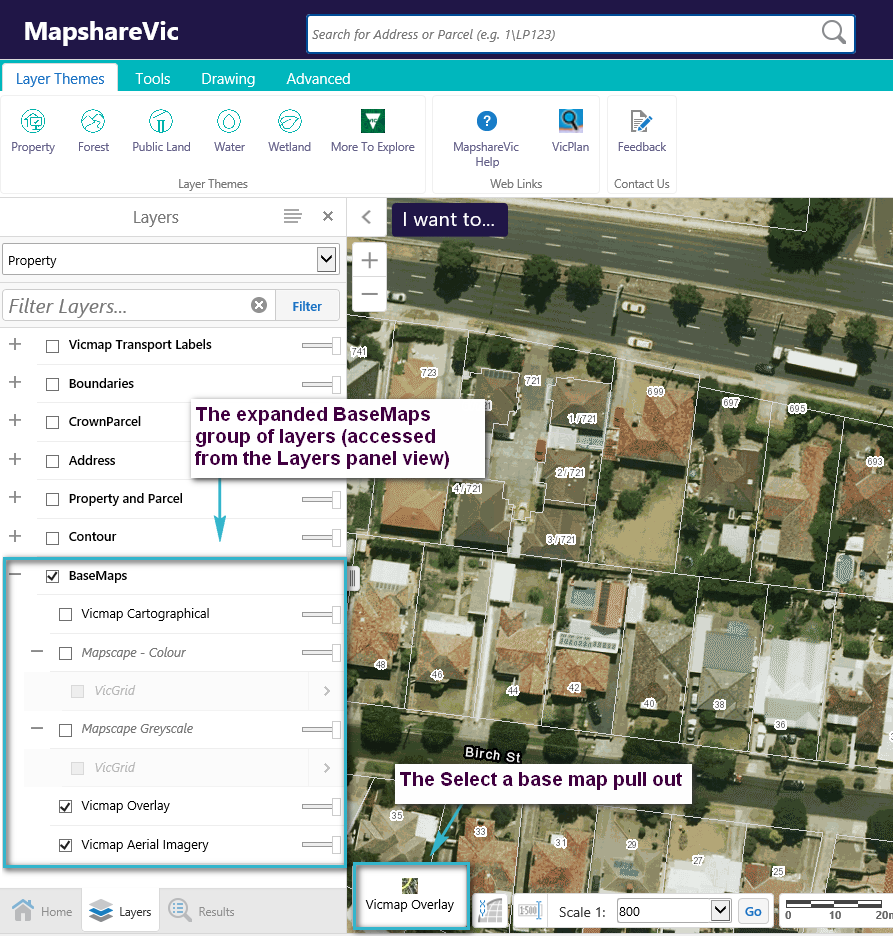Viewport: 893px width, 936px height.
Task: Go to the Home panel
Action: pos(42,911)
